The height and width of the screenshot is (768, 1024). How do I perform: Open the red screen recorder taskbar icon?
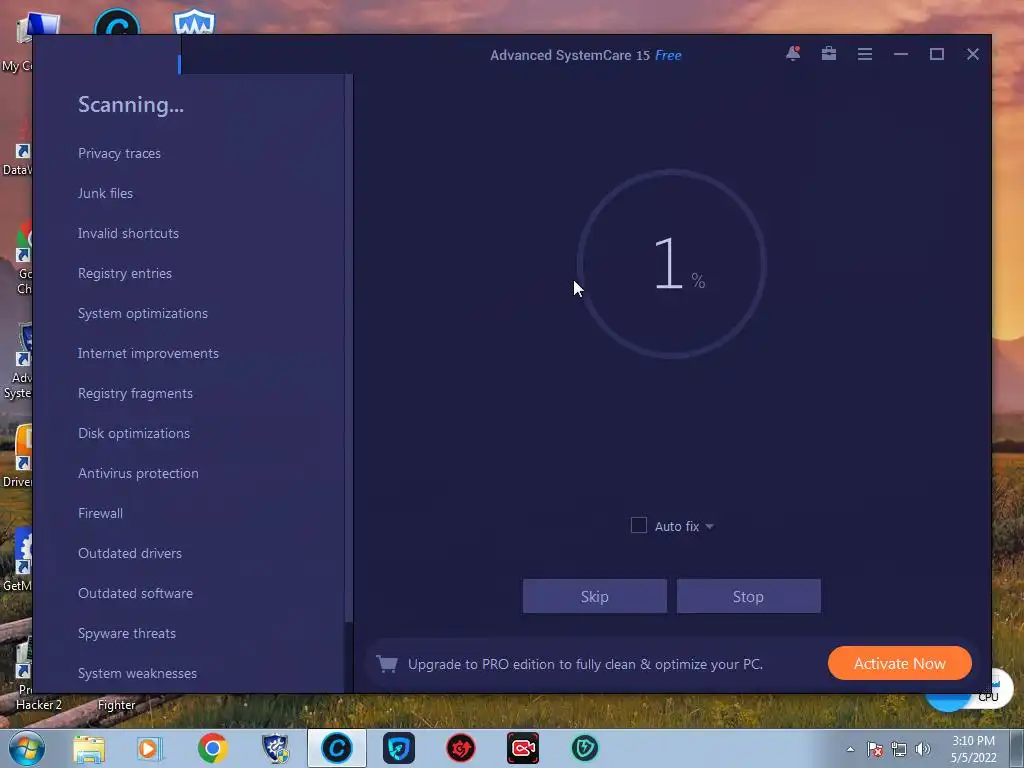[x=523, y=748]
